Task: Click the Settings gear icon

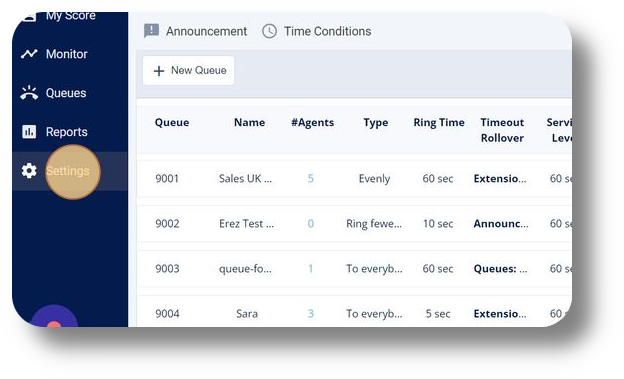Action: click(29, 171)
